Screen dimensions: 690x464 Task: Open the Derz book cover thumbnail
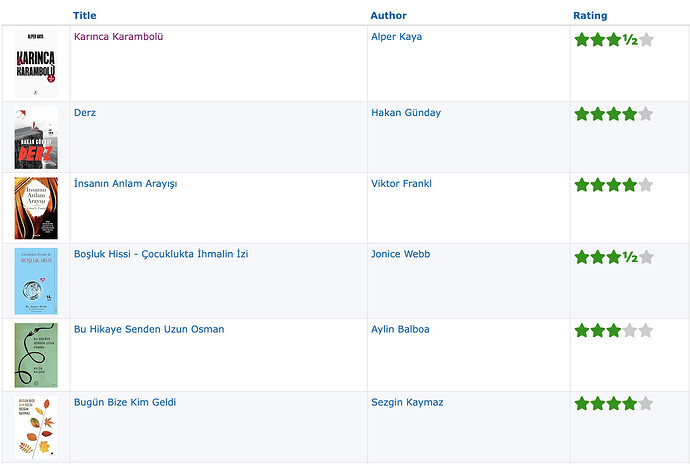pyautogui.click(x=36, y=138)
